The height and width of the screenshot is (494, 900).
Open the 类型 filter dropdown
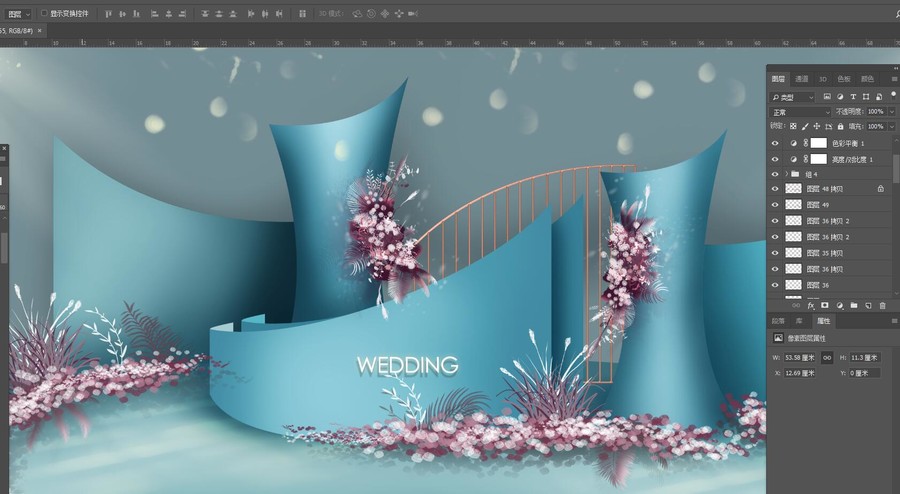792,97
